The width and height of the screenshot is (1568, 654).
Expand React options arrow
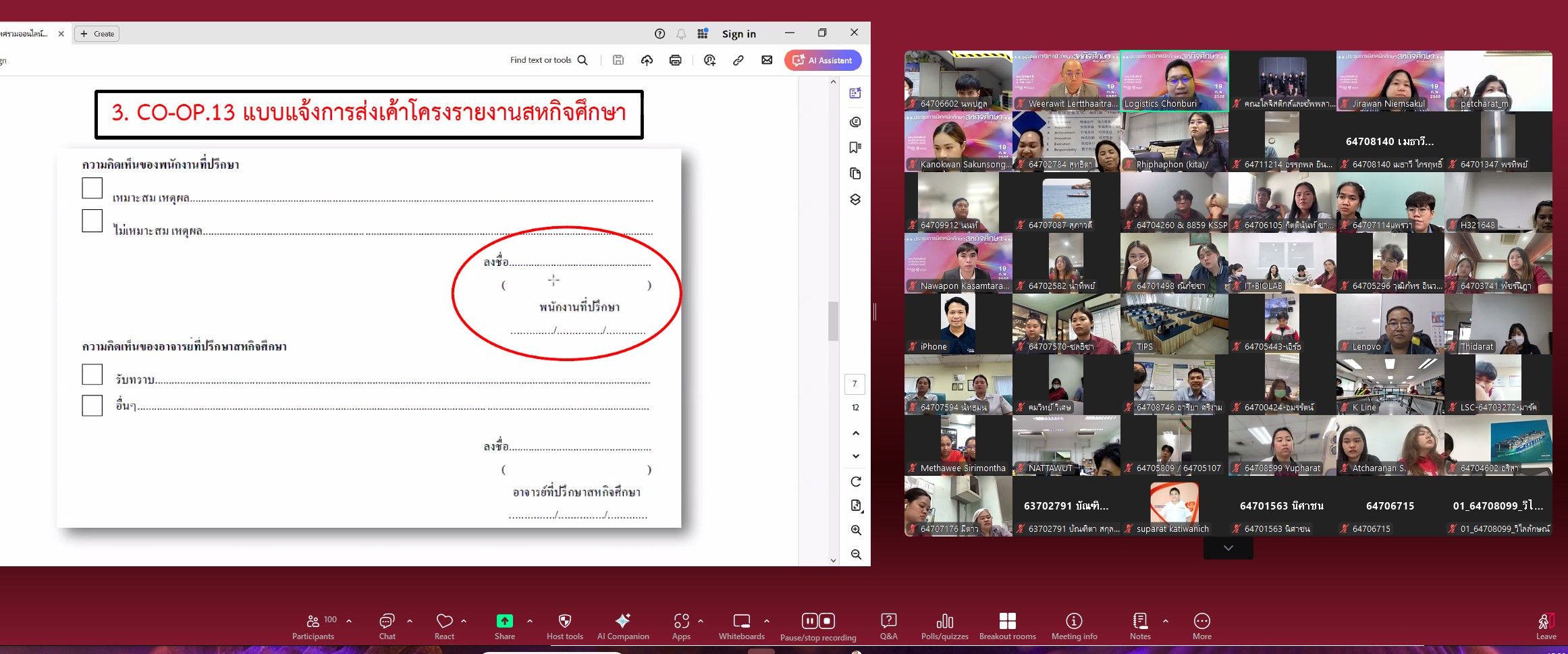point(464,621)
